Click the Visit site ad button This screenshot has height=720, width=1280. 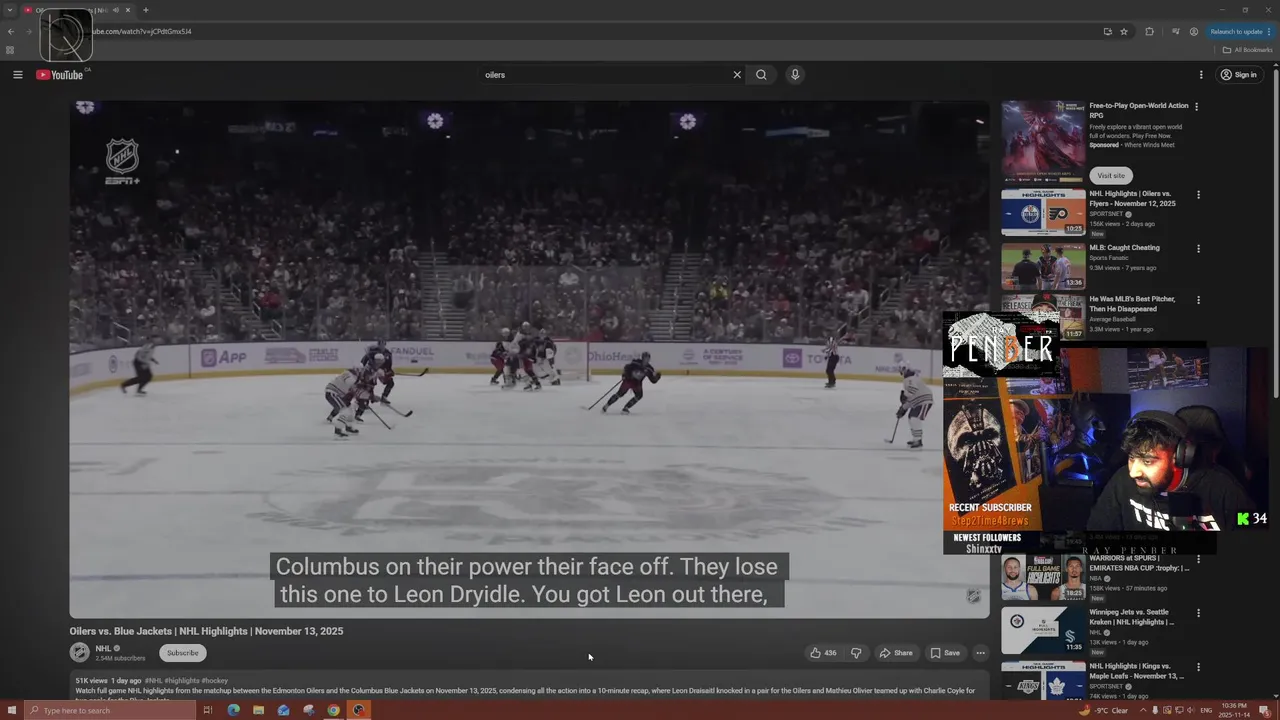(x=1111, y=175)
